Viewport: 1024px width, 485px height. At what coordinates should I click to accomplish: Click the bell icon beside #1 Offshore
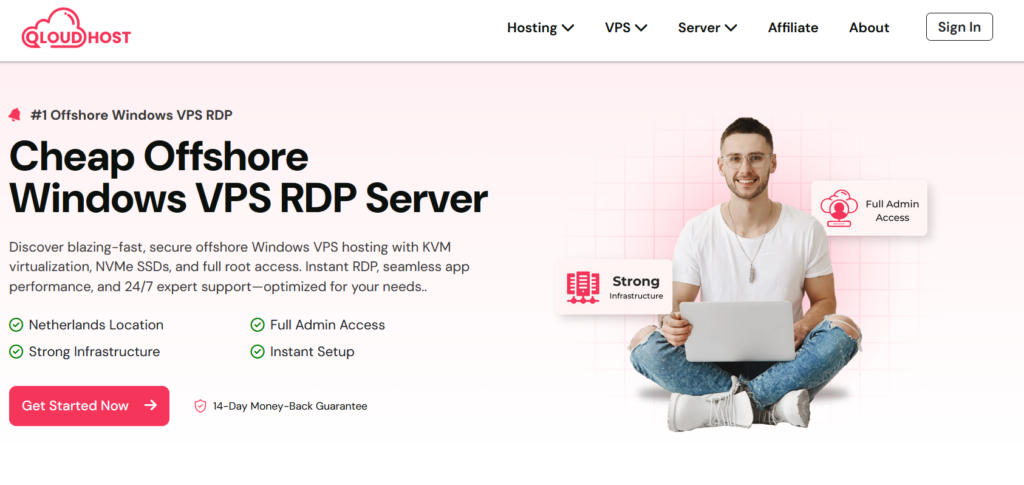[15, 115]
